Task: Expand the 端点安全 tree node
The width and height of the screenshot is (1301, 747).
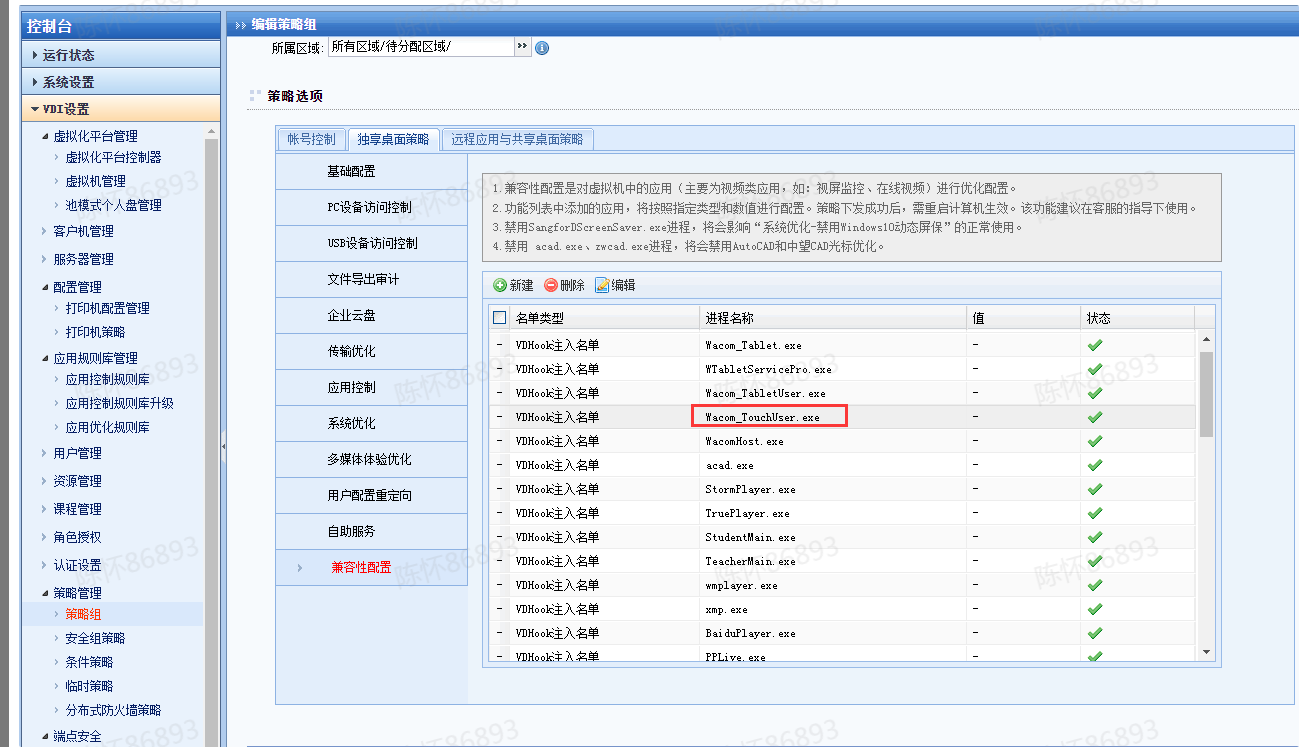Action: (x=44, y=737)
